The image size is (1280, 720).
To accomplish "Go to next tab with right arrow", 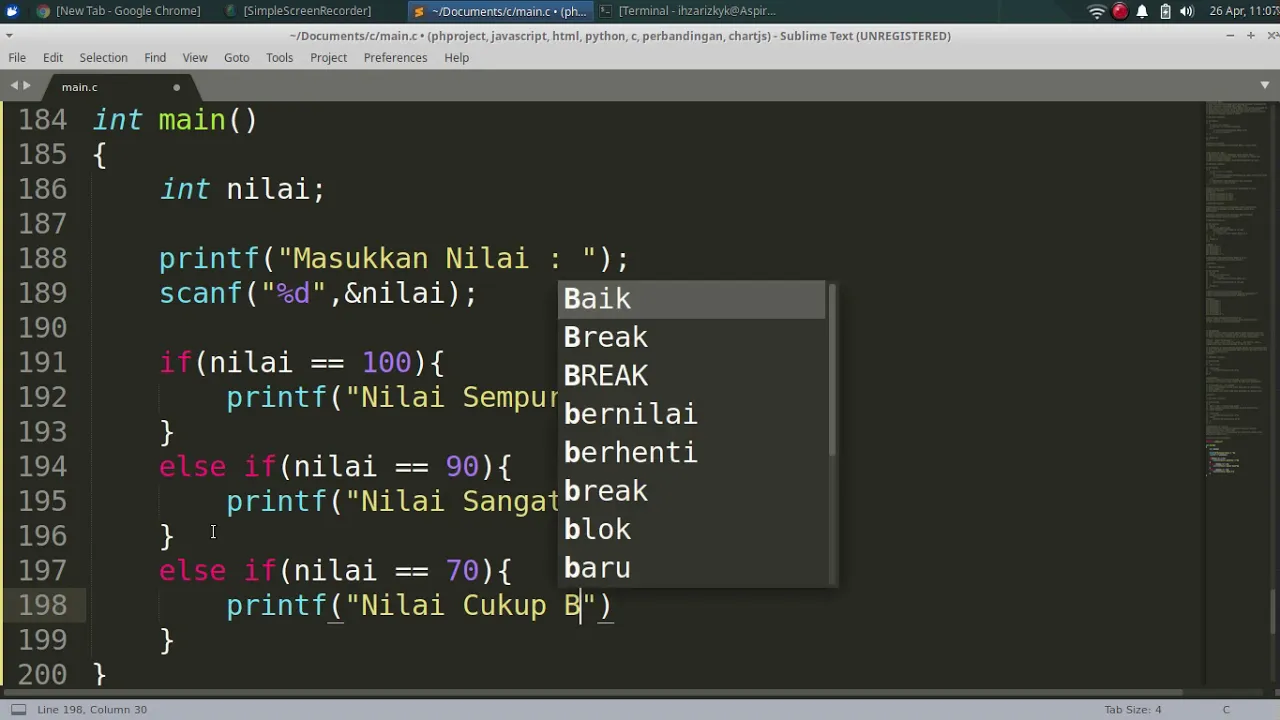I will [x=27, y=86].
